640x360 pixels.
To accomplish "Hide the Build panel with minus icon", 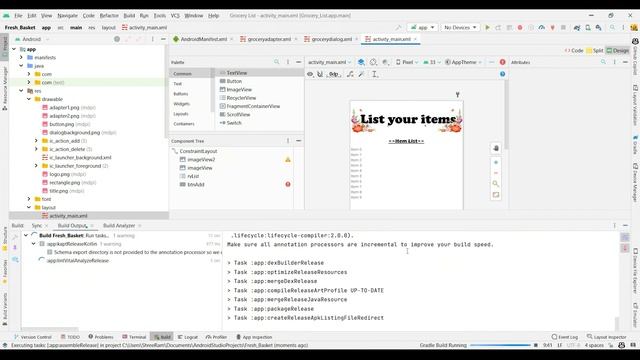I will (x=625, y=225).
